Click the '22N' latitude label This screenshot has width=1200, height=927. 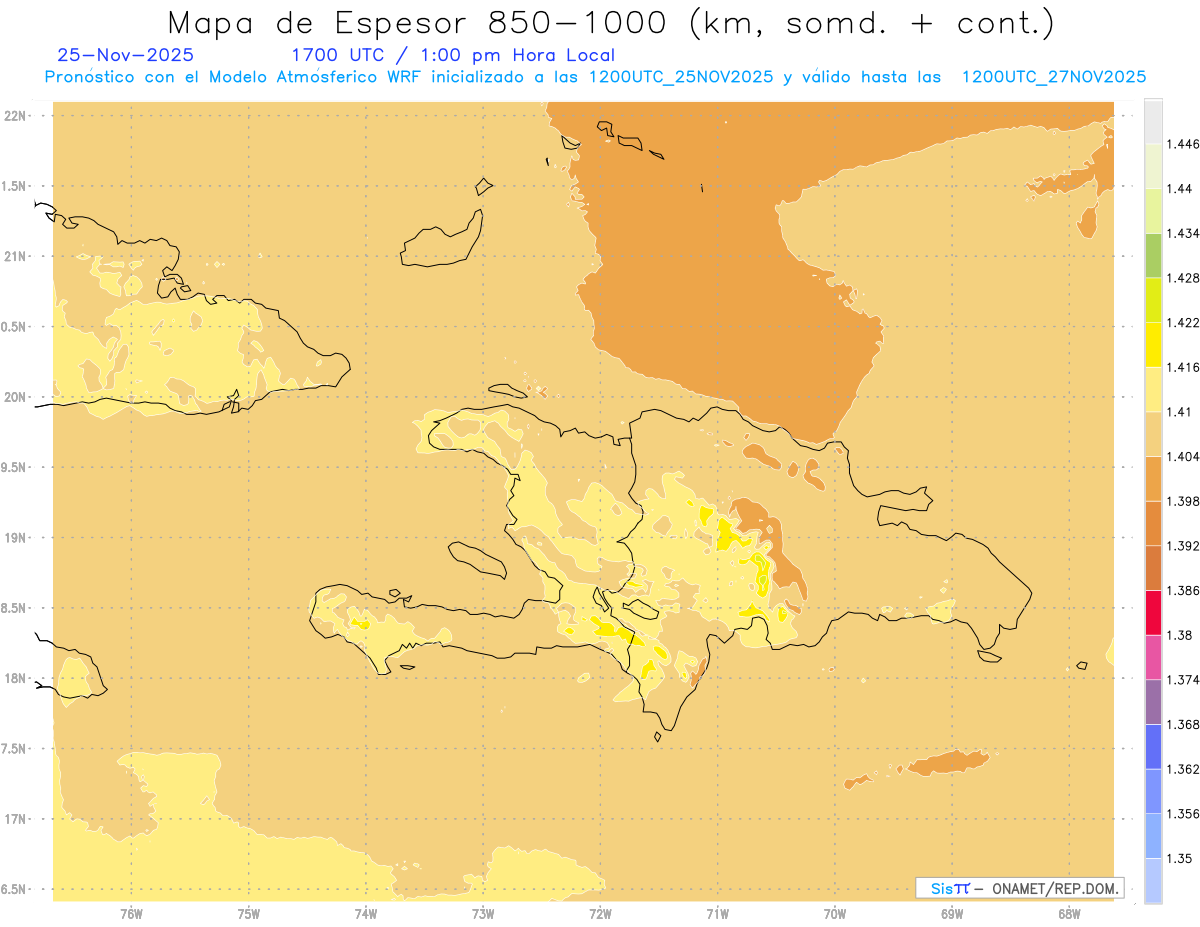pos(14,116)
